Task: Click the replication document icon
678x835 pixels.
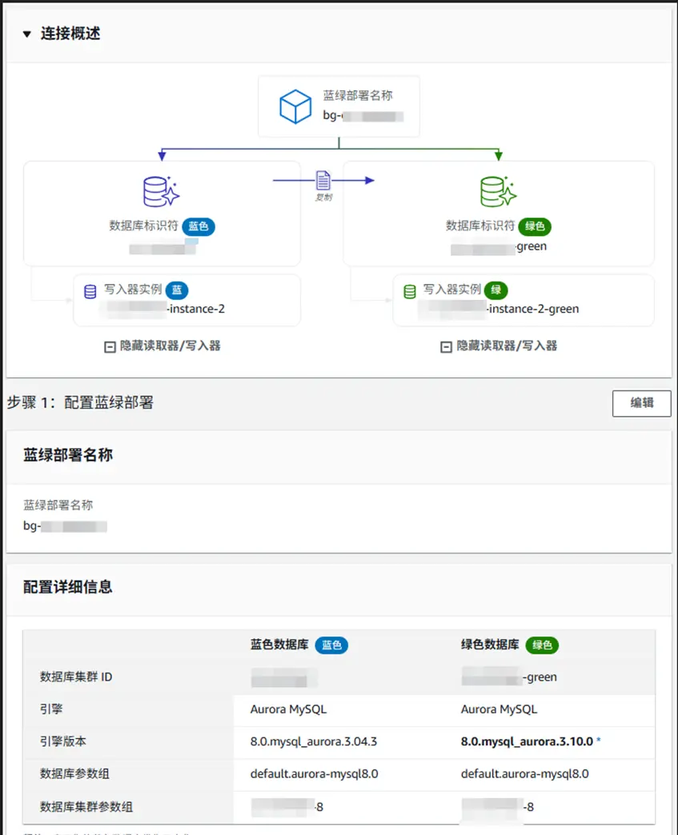Action: [323, 180]
